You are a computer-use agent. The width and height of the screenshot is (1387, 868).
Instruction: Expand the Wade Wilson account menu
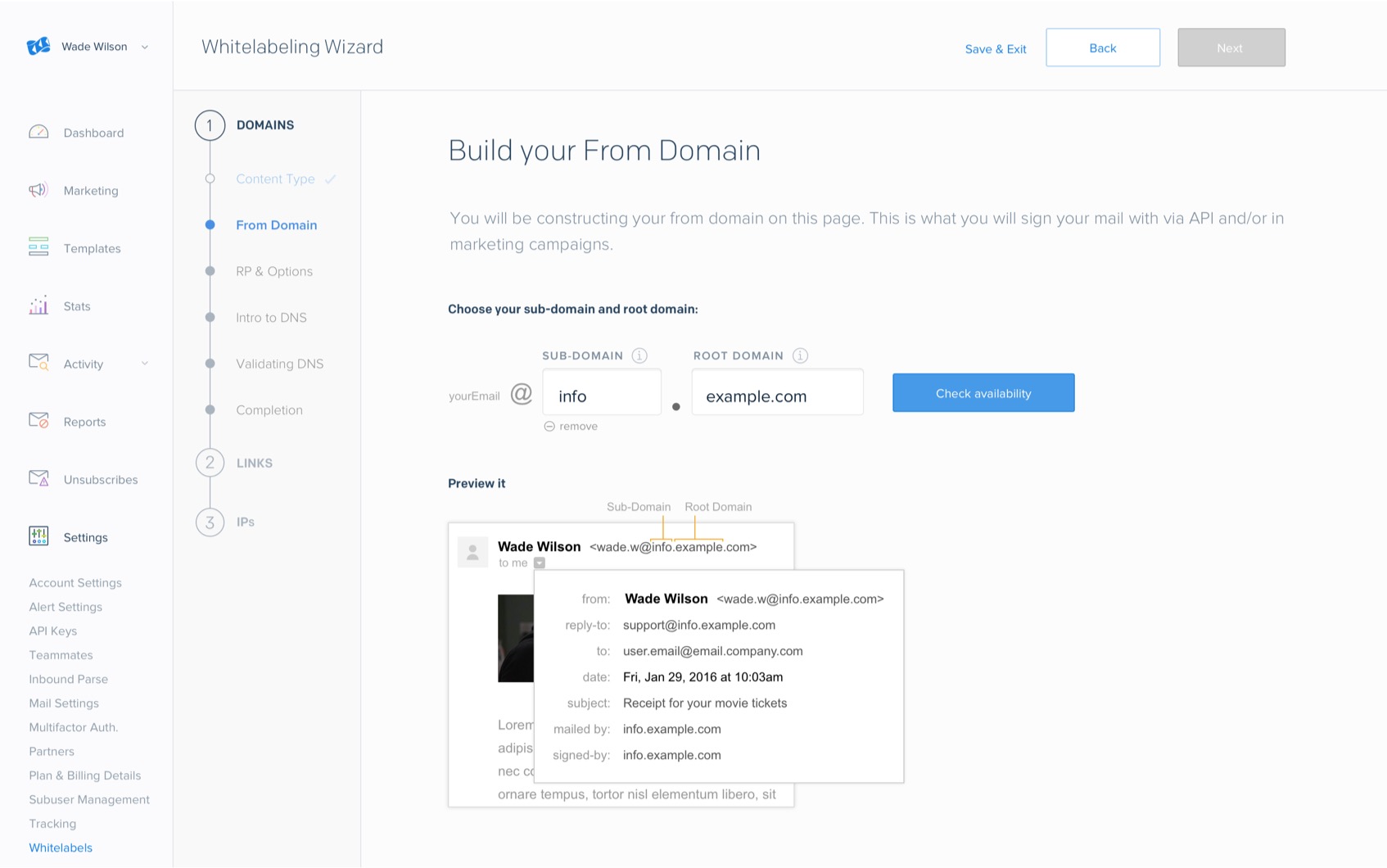click(x=145, y=47)
